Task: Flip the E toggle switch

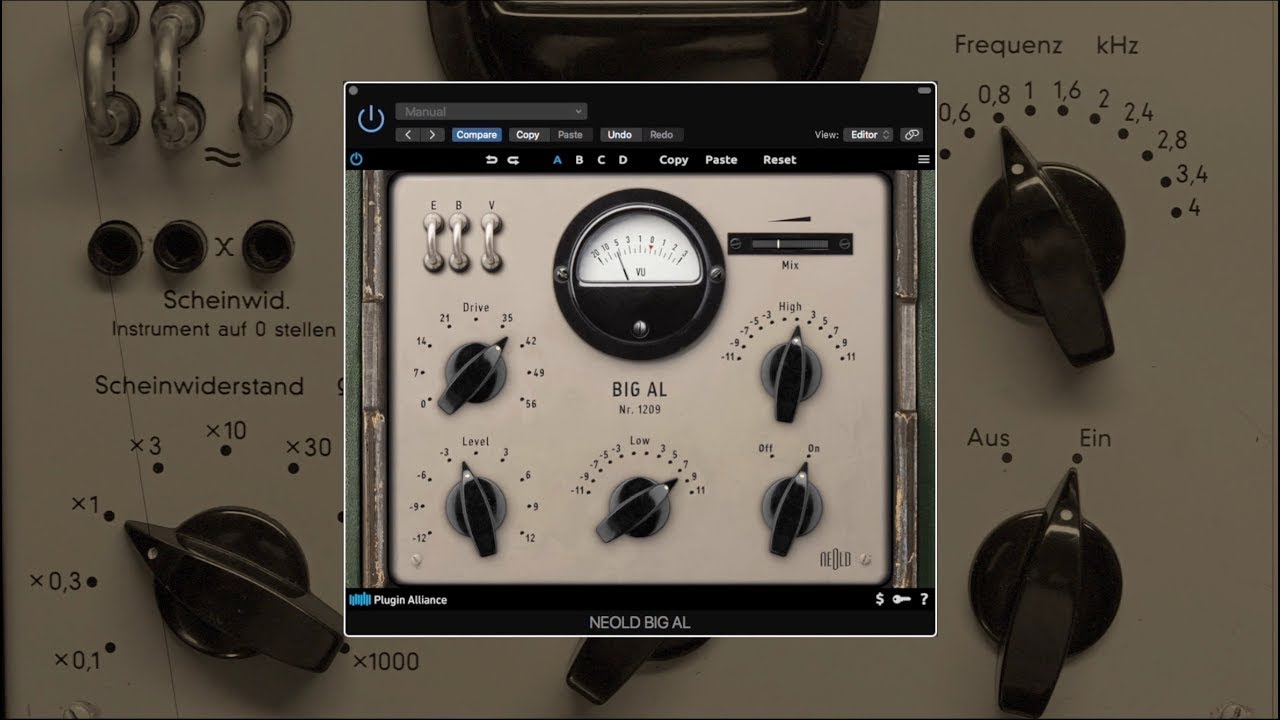Action: click(x=434, y=242)
